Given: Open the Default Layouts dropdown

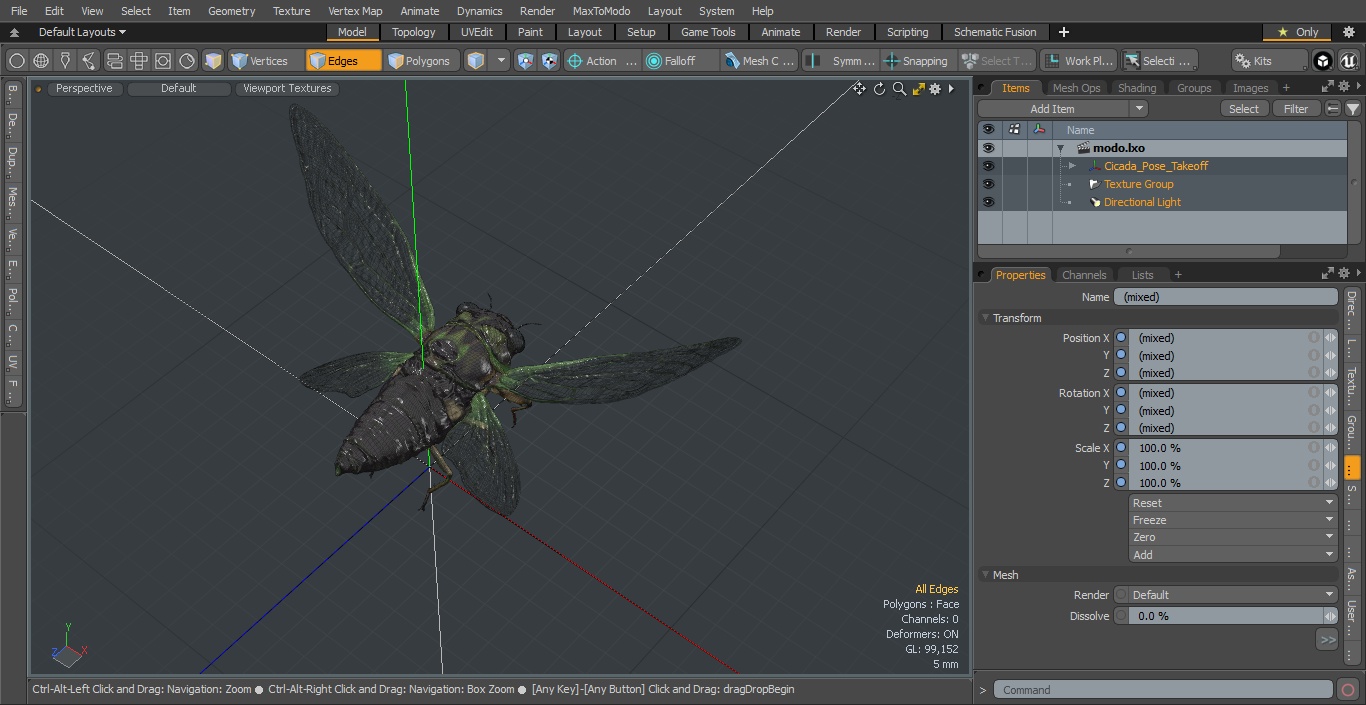Looking at the screenshot, I should pos(82,32).
